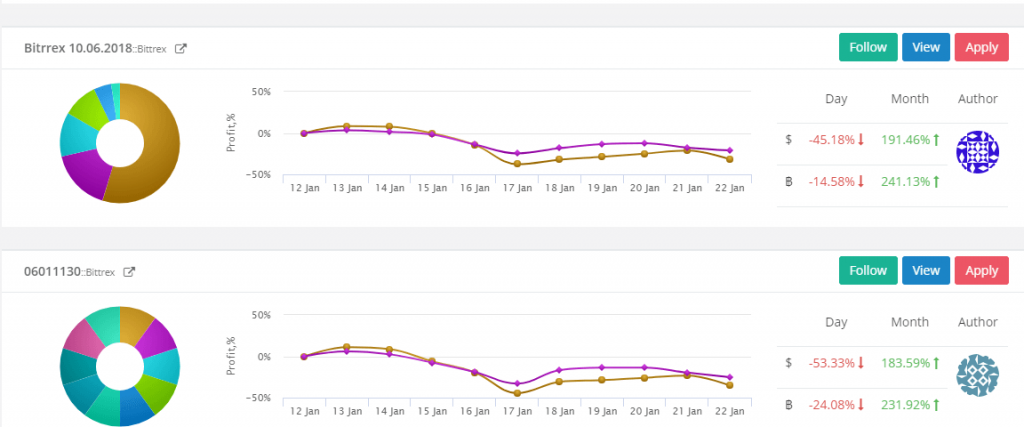The width and height of the screenshot is (1024, 427).
Task: Click the 13 Jan gold data point in first chart
Action: point(345,126)
